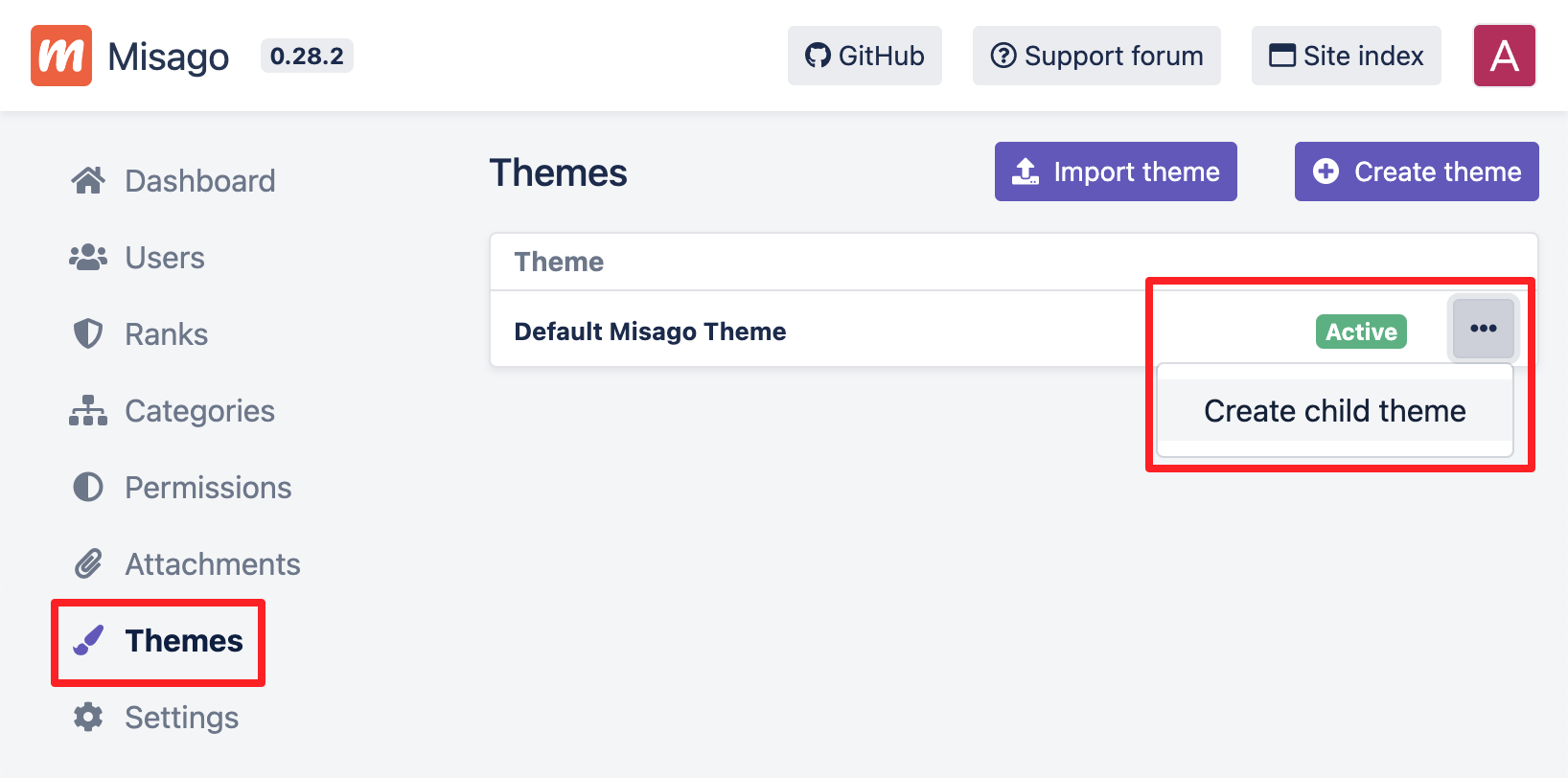1568x778 pixels.
Task: Toggle the three-dots theme options dropdown
Action: pos(1483,329)
